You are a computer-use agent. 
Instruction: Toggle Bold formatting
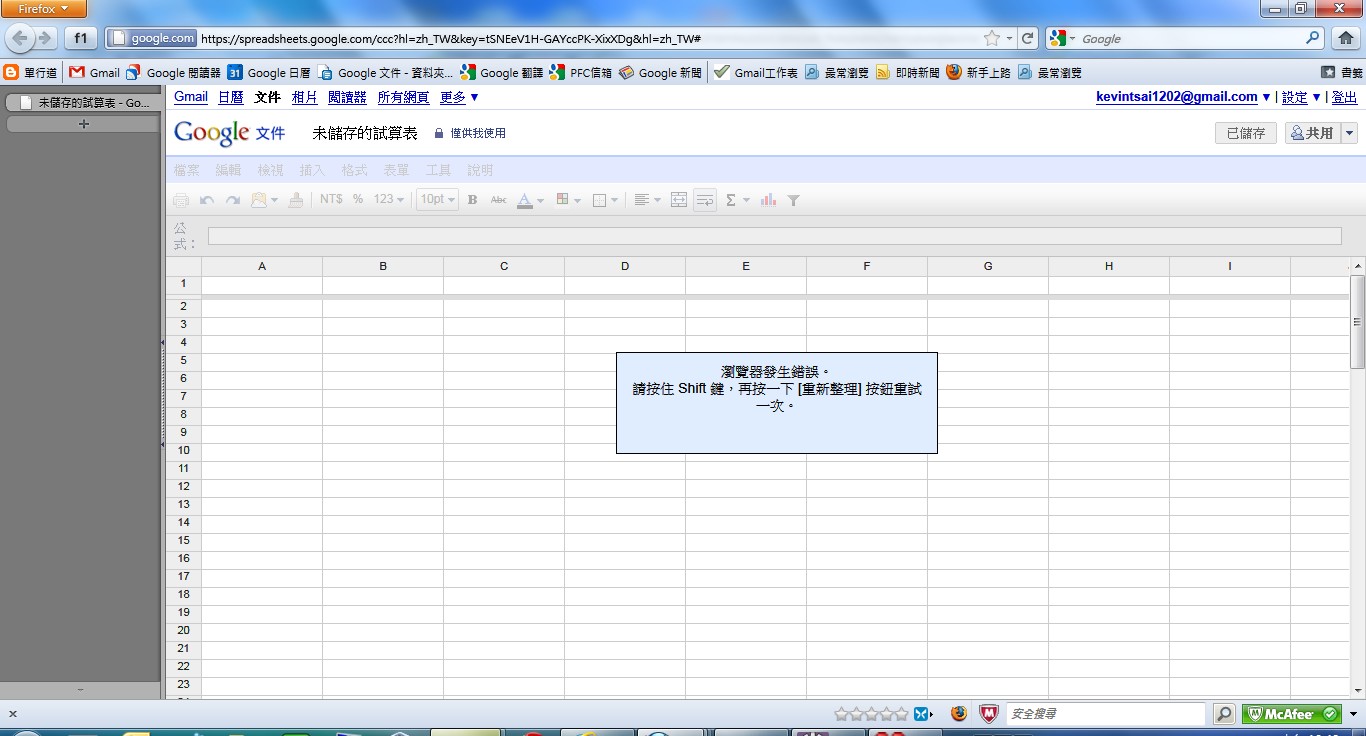(473, 200)
